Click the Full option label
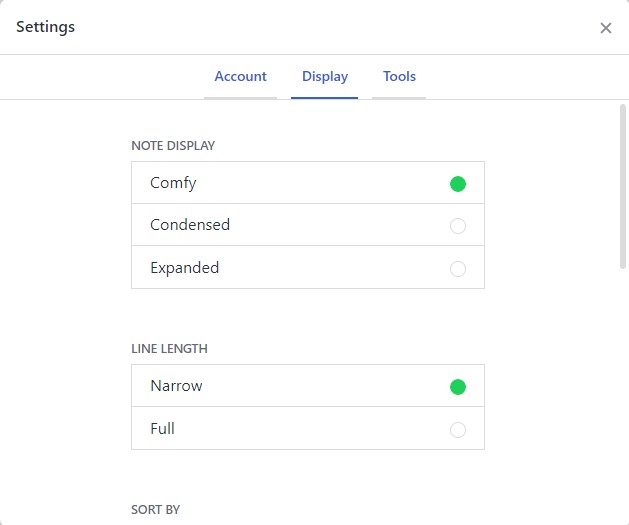629x525 pixels. tap(162, 429)
